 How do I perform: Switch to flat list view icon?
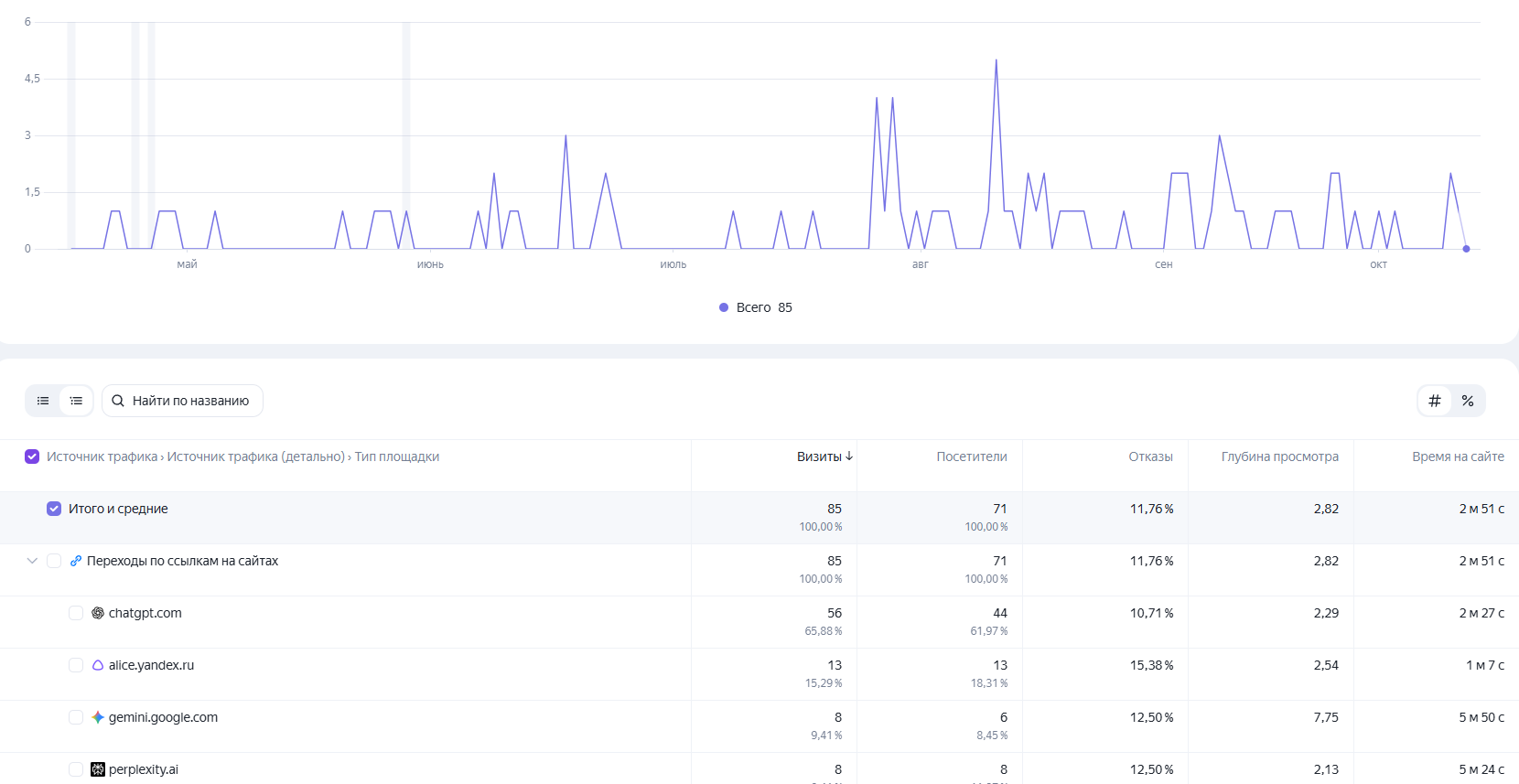[x=43, y=401]
